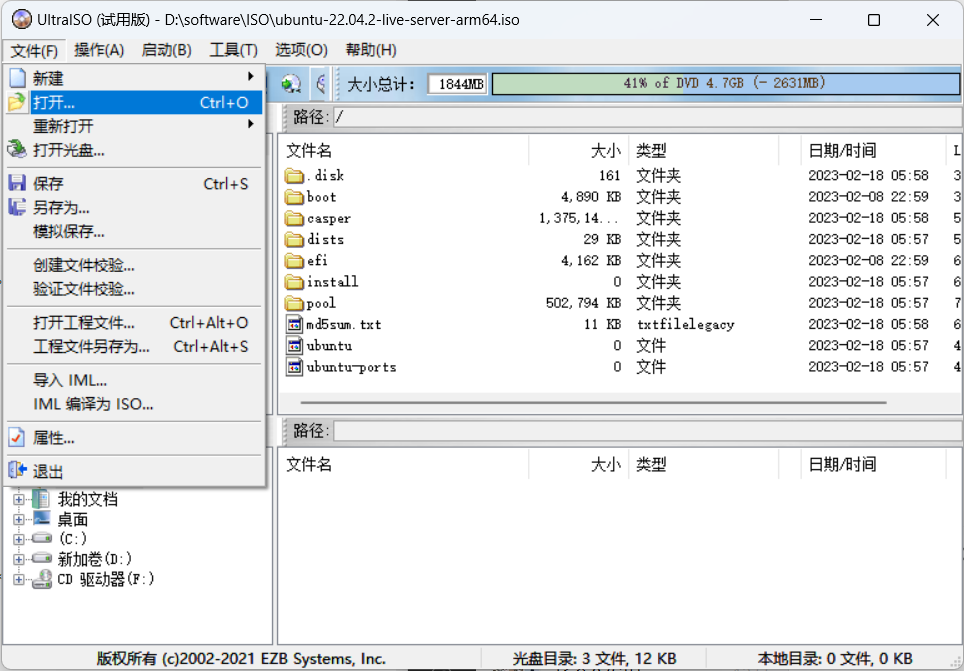964x671 pixels.
Task: Click the efi folder icon
Action: (x=294, y=261)
